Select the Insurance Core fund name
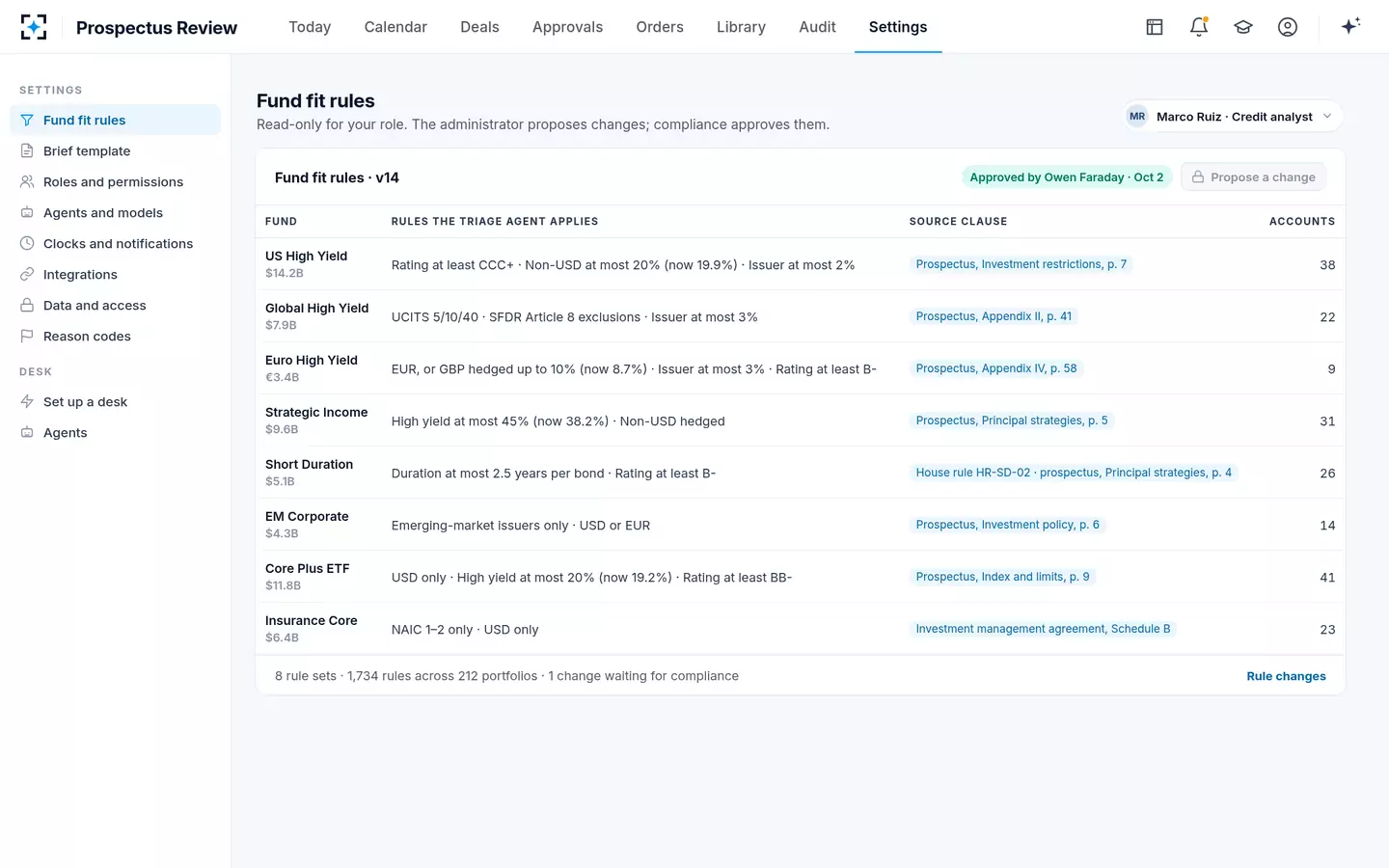 311,620
